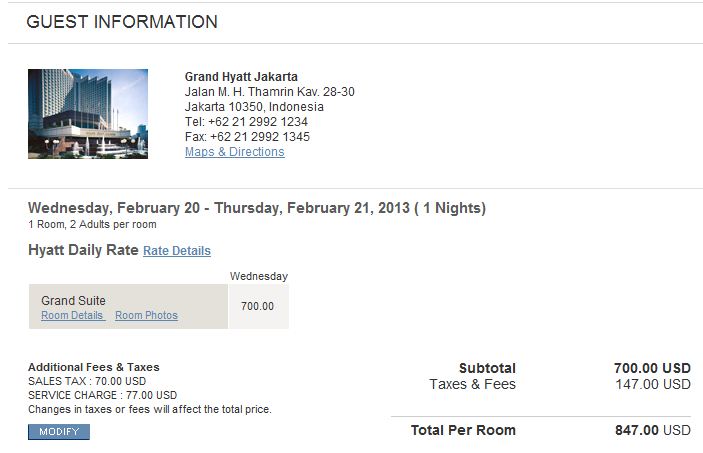Click the Grand Hyatt Jakarta hotel photo
Image resolution: width=703 pixels, height=453 pixels.
click(88, 113)
